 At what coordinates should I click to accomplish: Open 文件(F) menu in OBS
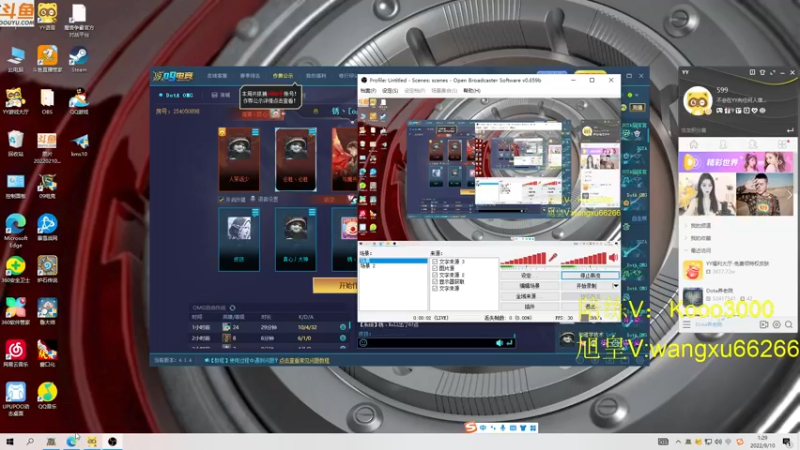click(368, 91)
